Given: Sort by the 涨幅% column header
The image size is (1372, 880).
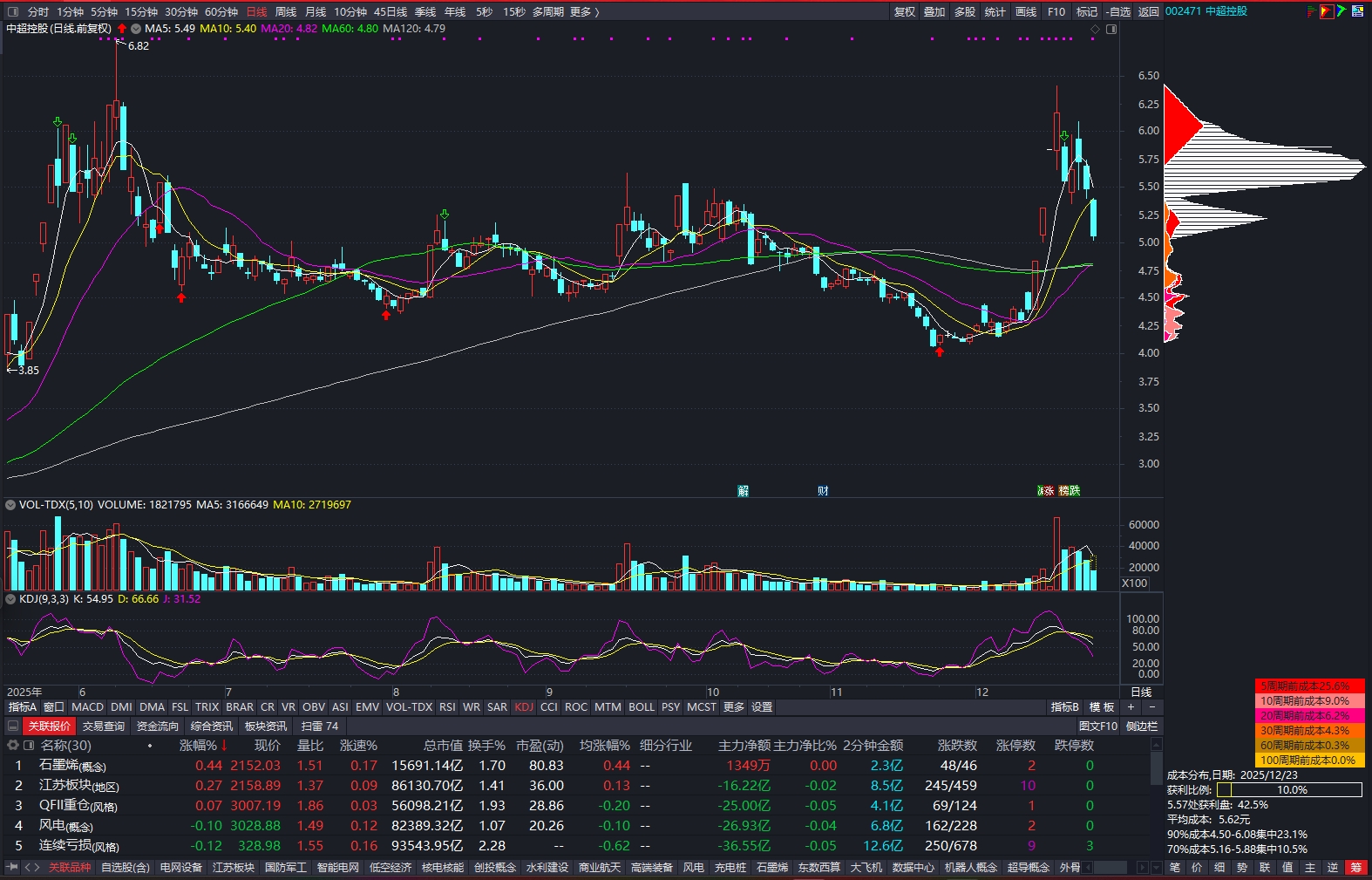Looking at the screenshot, I should [198, 746].
